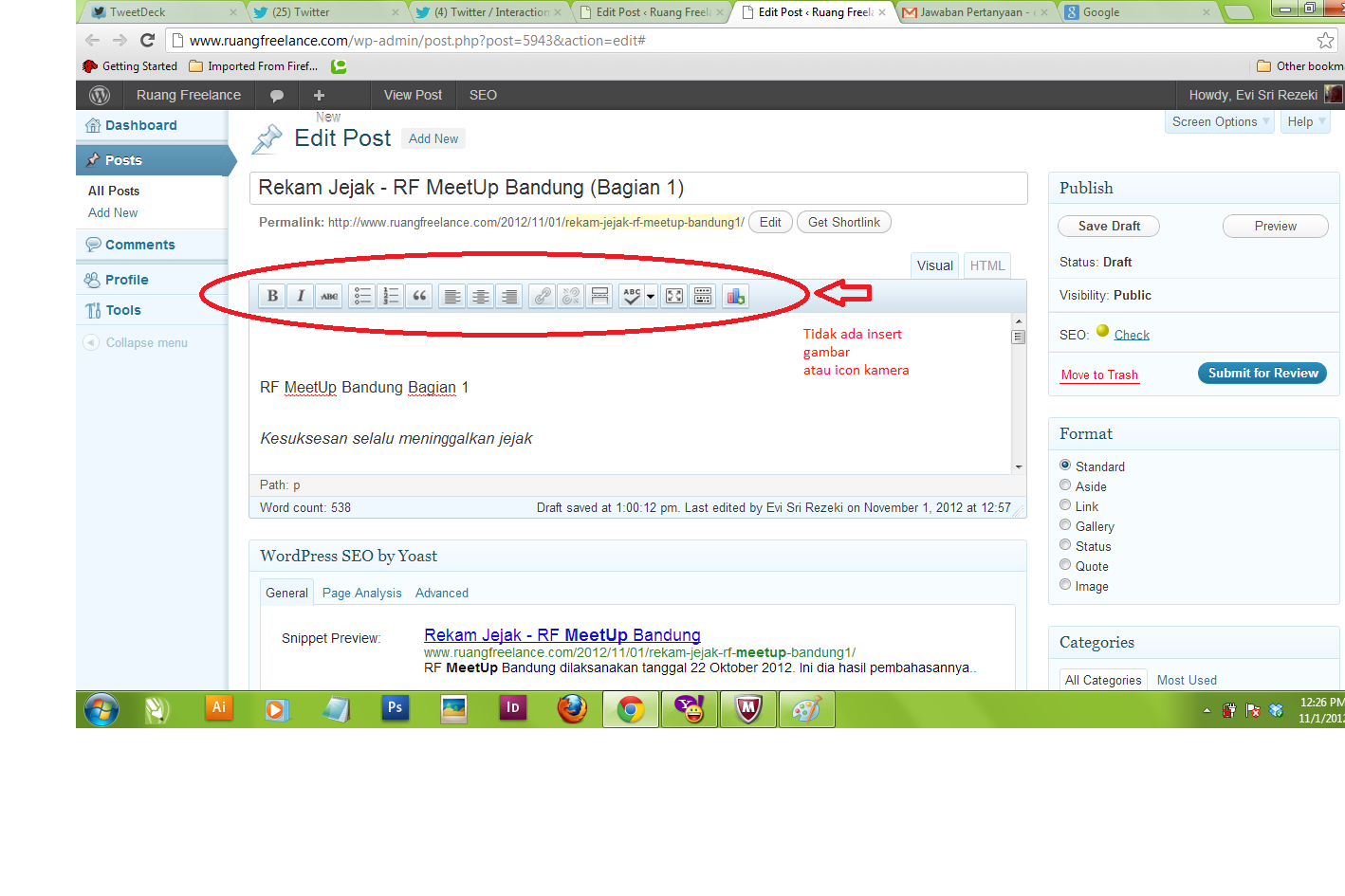Click the Evi Sri Rezeki avatar
This screenshot has height=896, width=1345.
pos(1333,94)
